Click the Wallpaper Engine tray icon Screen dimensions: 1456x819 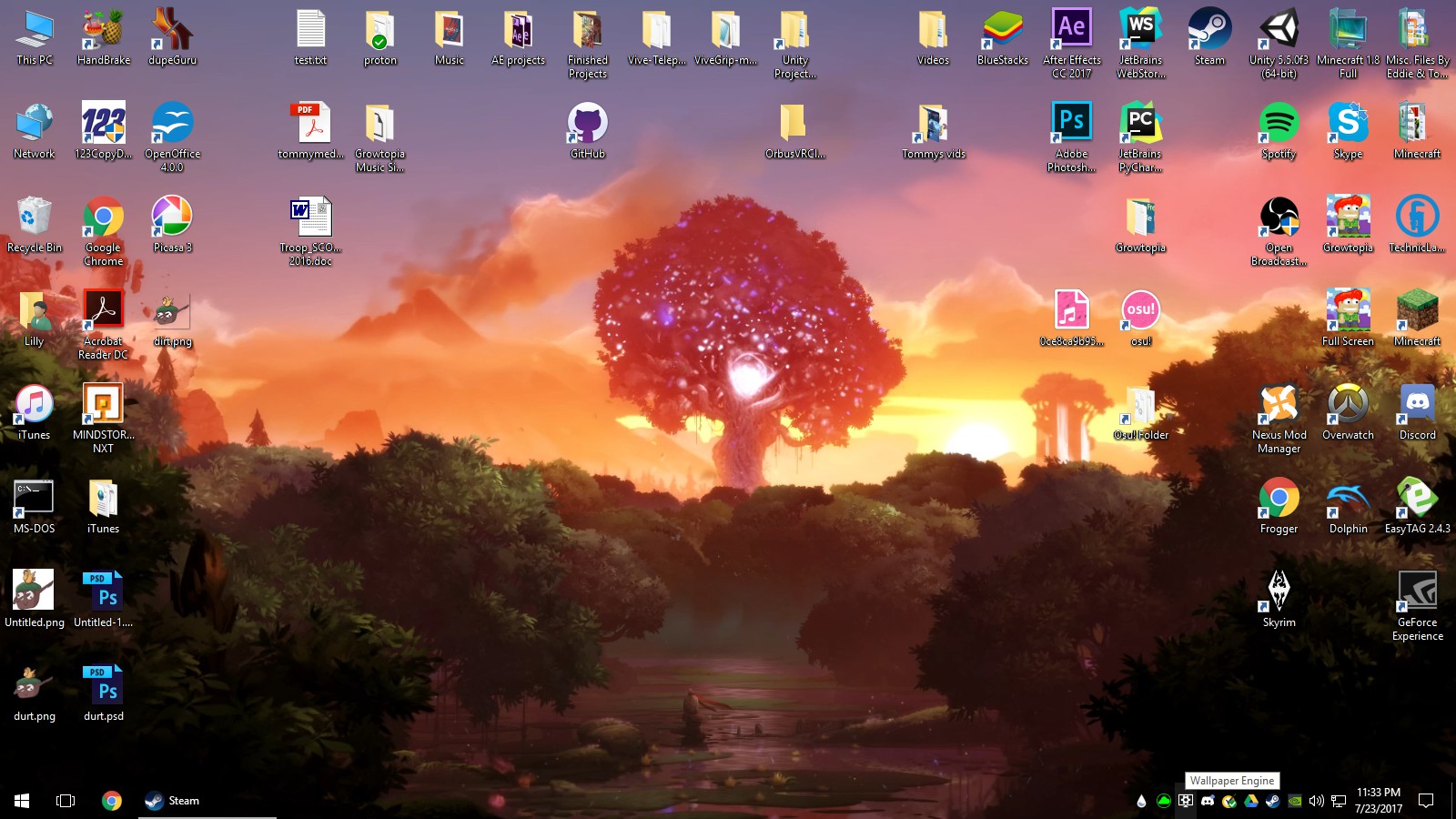click(1186, 801)
